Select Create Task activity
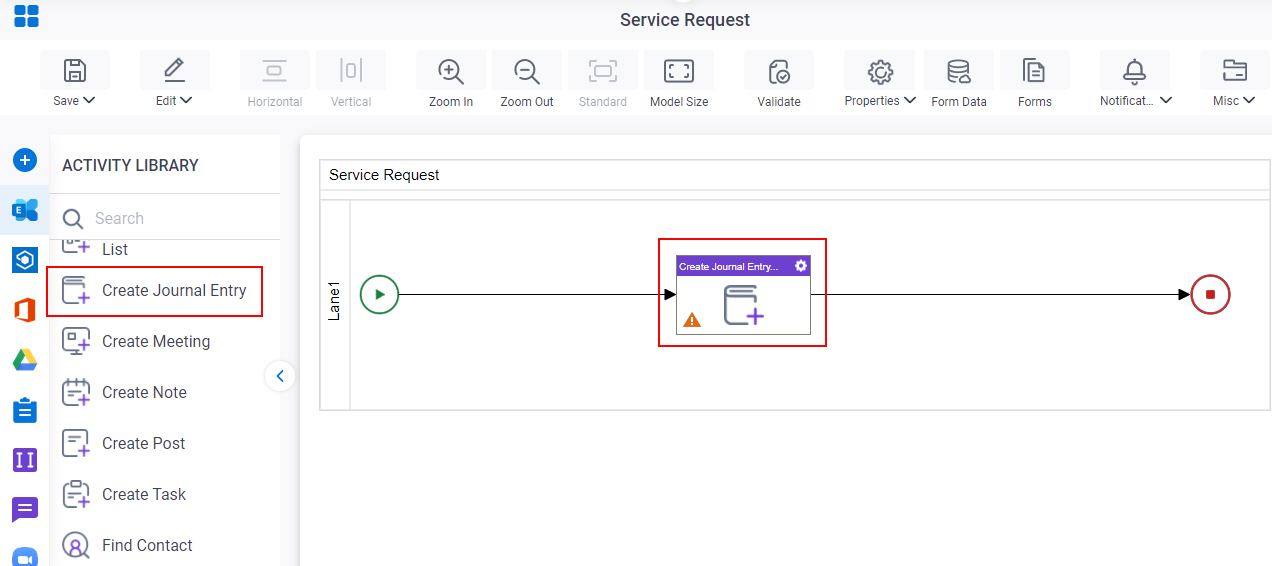 (x=124, y=494)
